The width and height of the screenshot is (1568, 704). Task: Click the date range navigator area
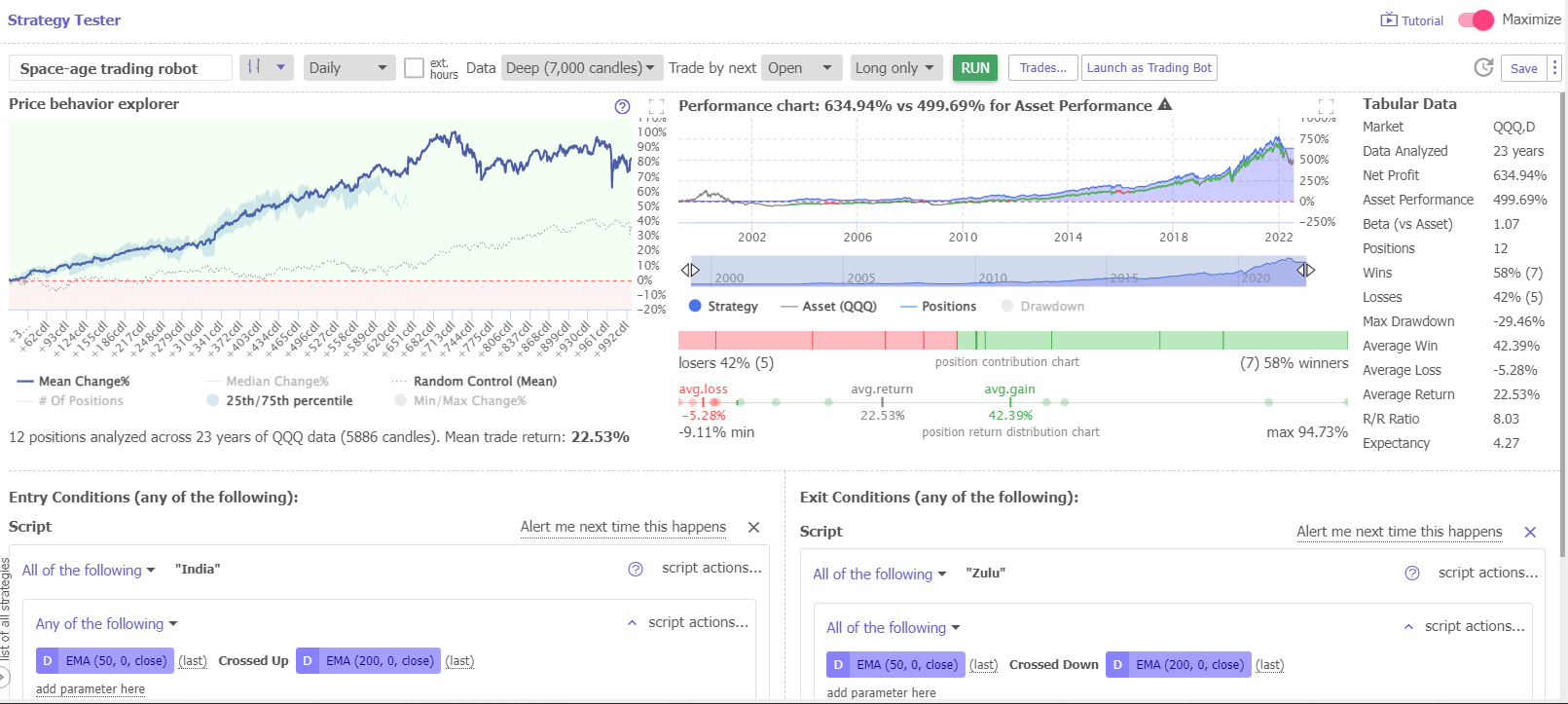998,271
